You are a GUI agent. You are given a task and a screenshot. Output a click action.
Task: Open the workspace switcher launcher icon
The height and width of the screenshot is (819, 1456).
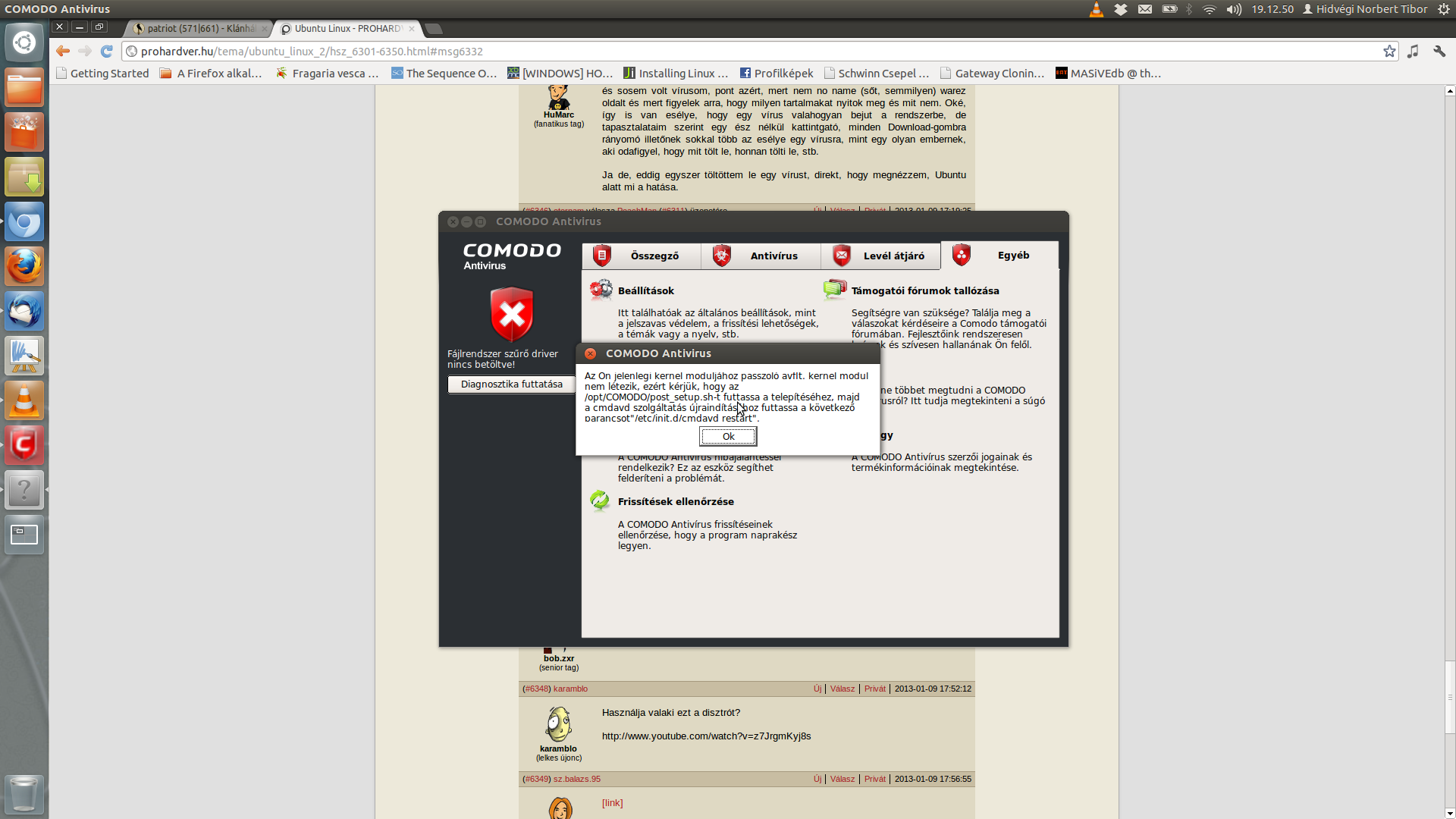pos(24,535)
